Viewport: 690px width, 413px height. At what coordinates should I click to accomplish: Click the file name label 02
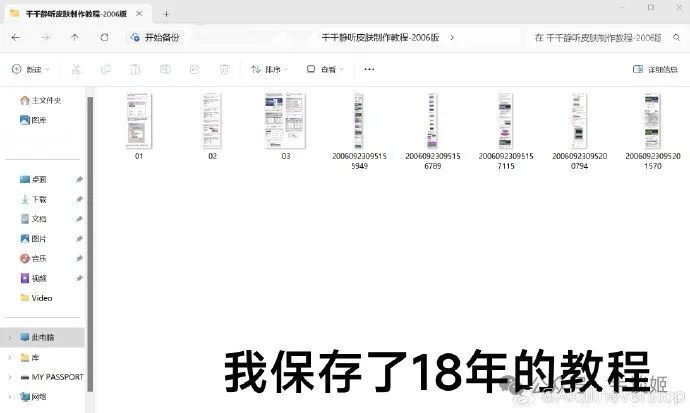212,156
